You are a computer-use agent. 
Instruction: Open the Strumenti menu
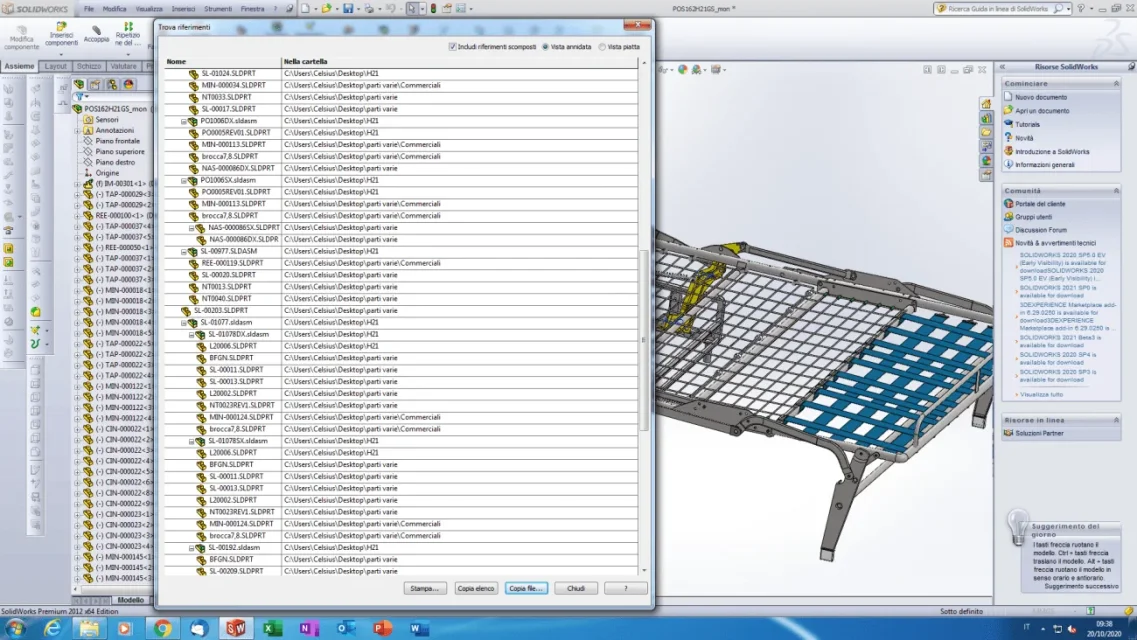point(218,9)
